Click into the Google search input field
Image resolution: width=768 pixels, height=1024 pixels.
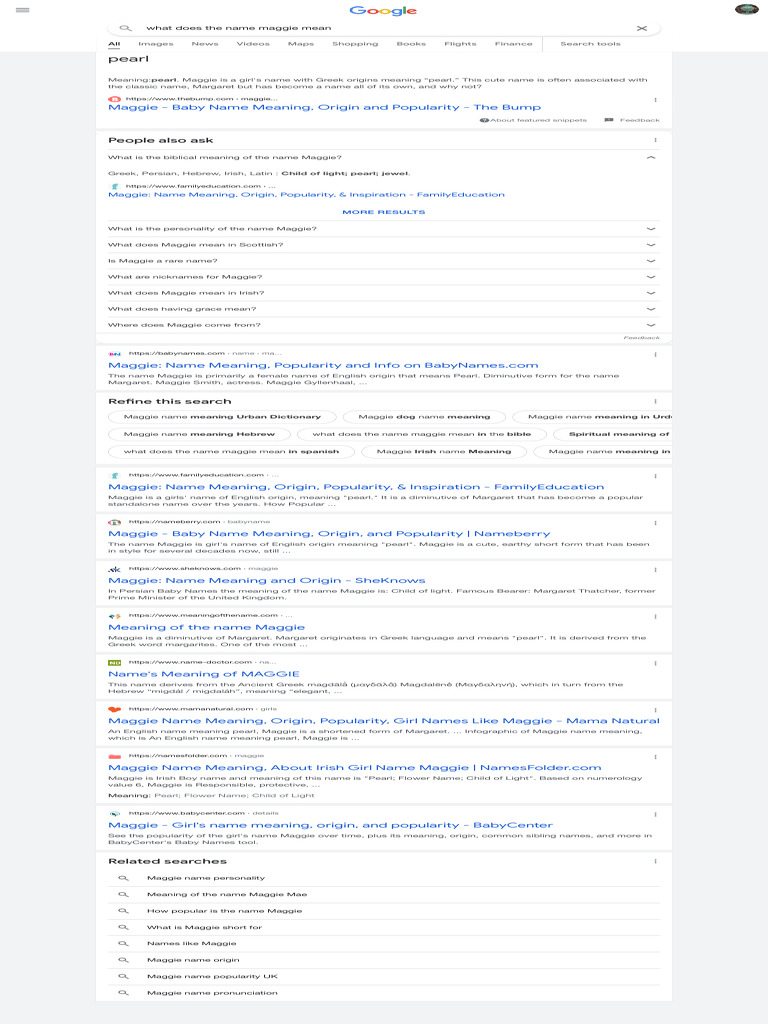[x=385, y=28]
